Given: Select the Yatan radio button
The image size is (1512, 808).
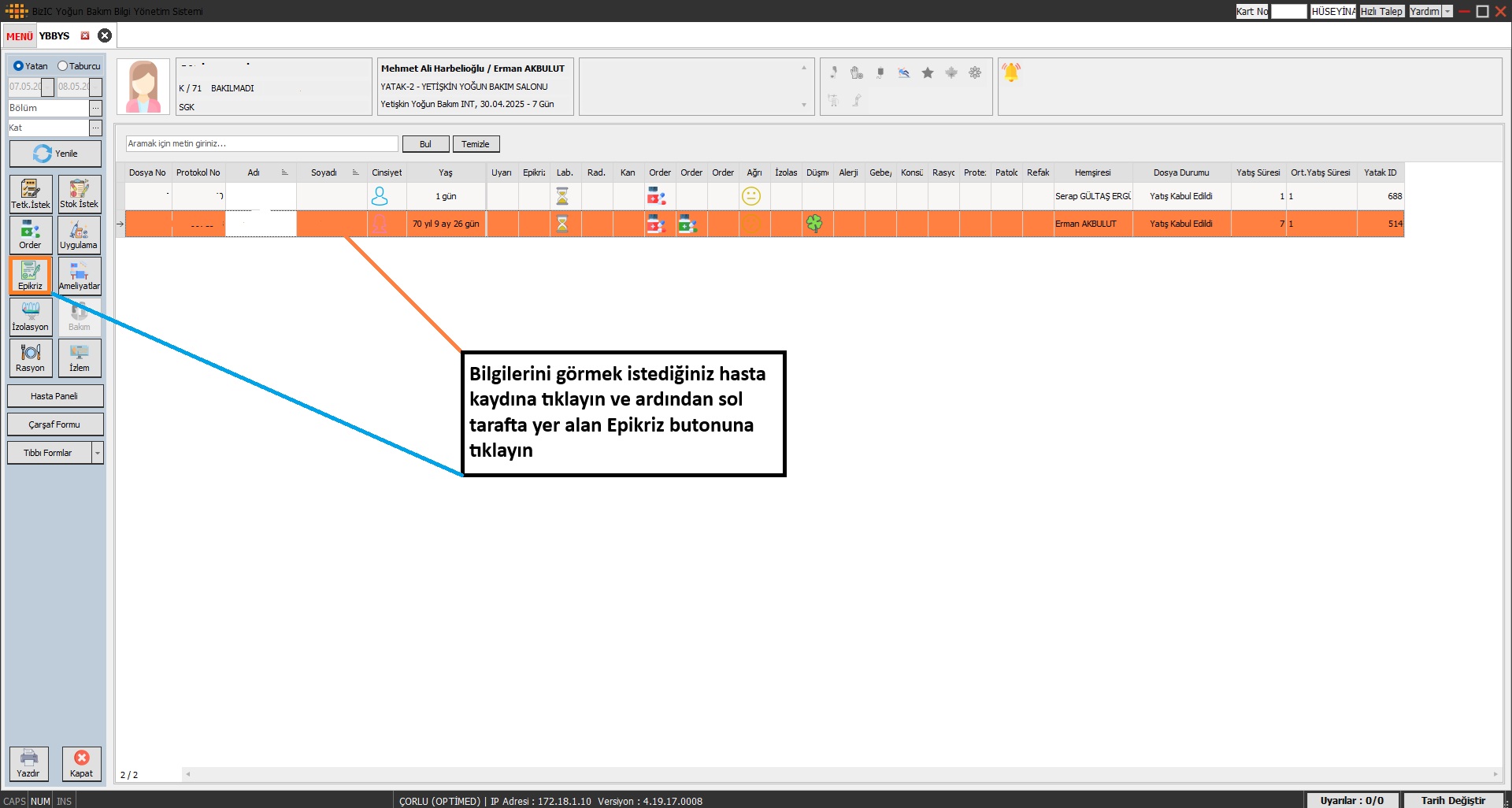Looking at the screenshot, I should pos(18,66).
